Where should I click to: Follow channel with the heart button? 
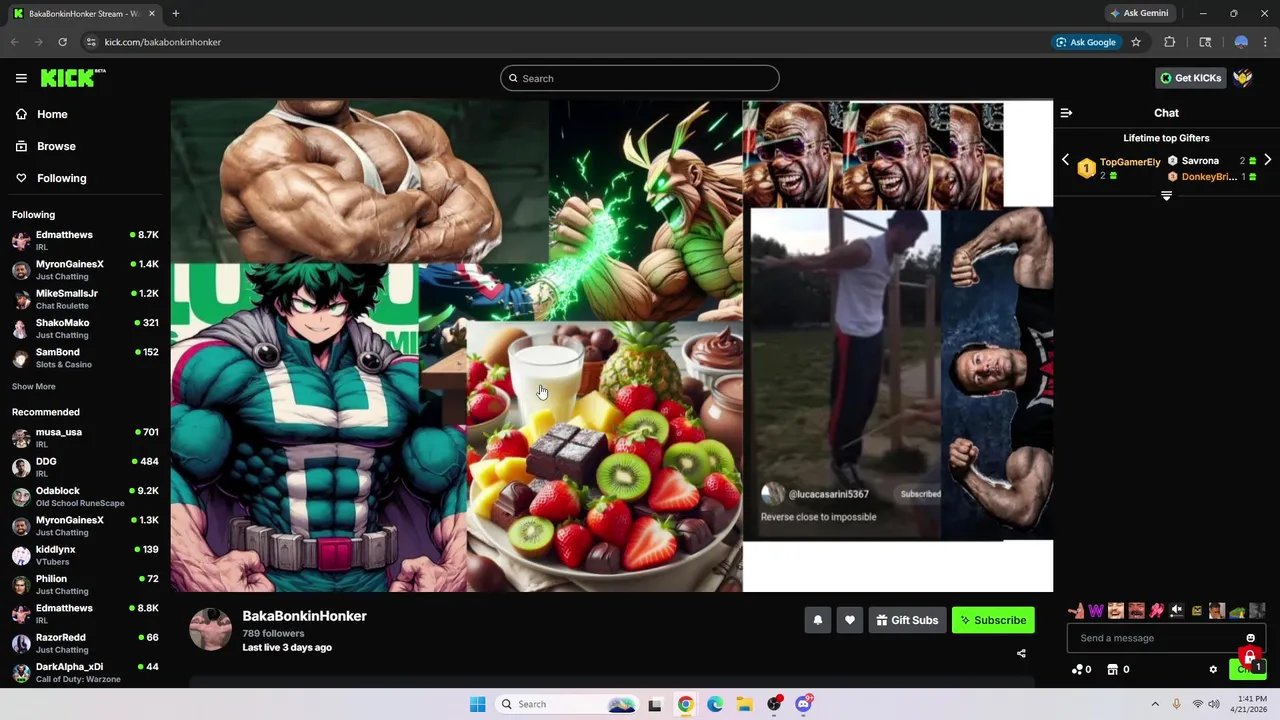point(849,620)
